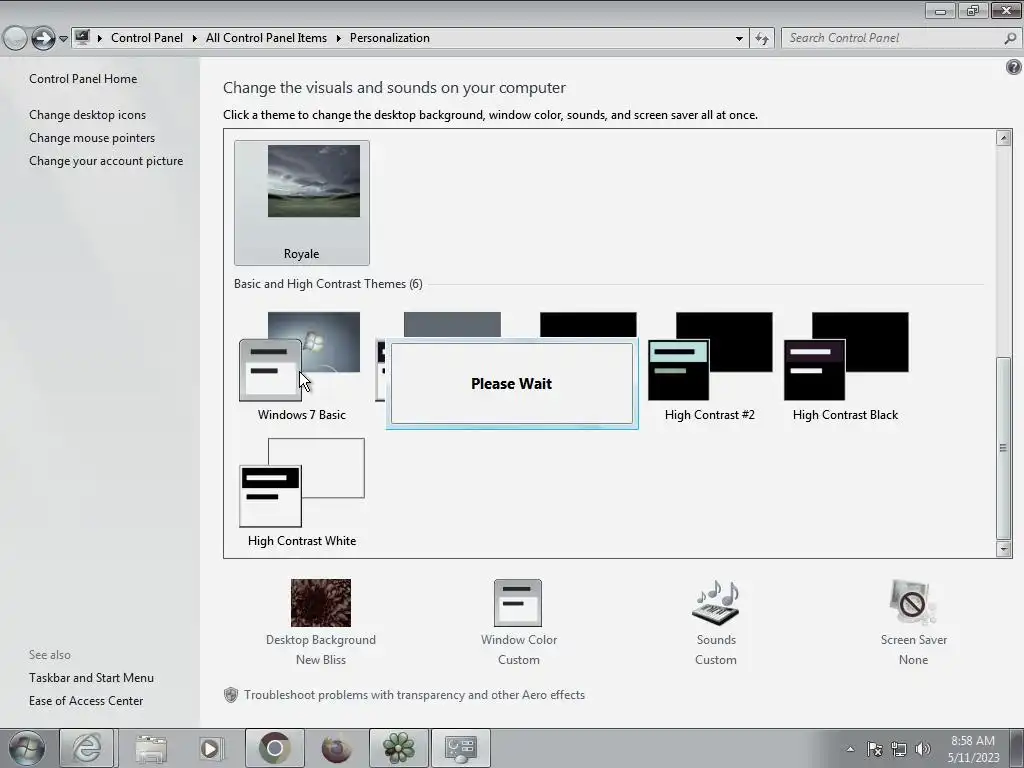1024x768 pixels.
Task: Expand the arrow after Control Panel breadcrumb
Action: tap(195, 38)
